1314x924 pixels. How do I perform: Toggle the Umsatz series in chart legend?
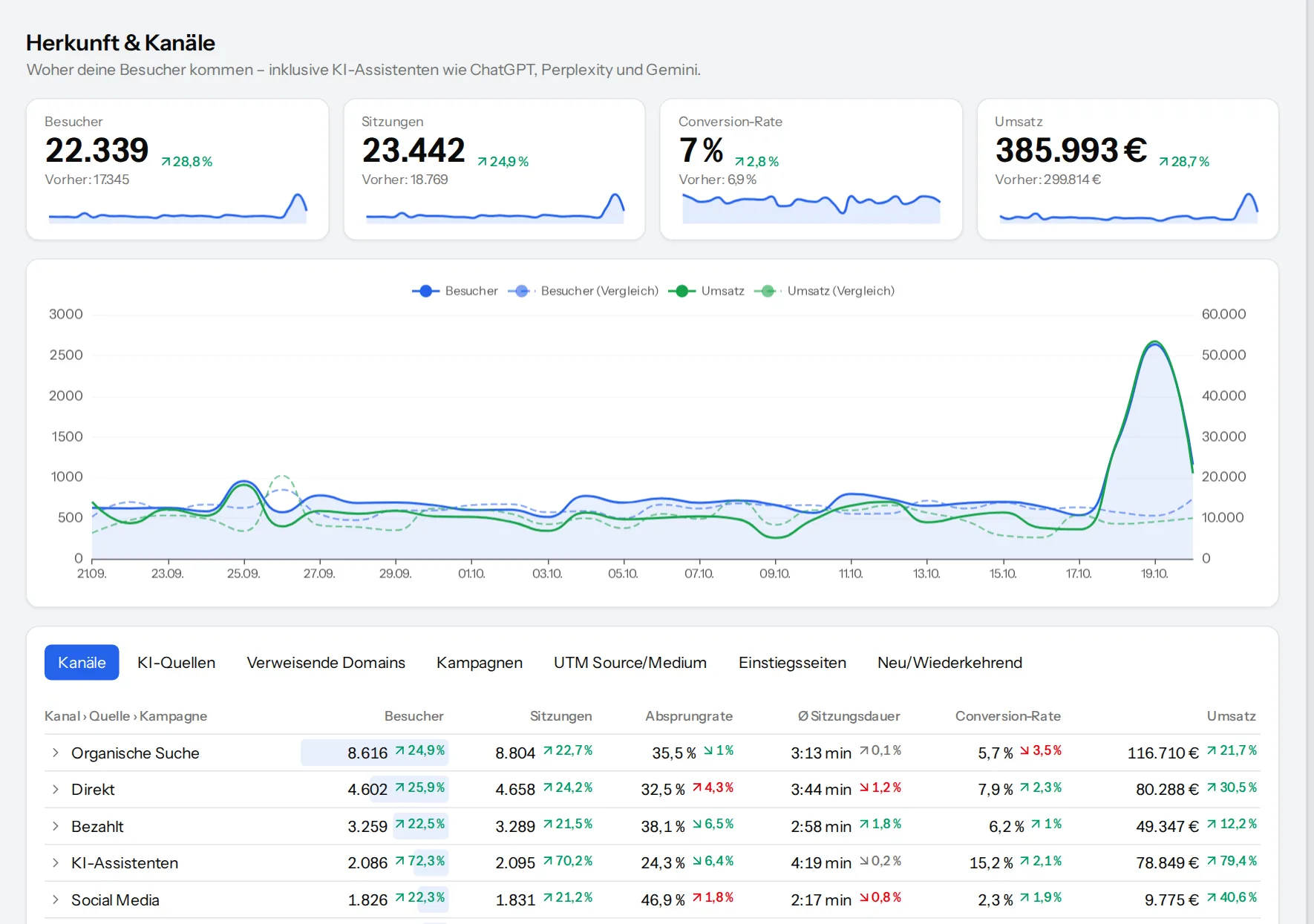706,291
